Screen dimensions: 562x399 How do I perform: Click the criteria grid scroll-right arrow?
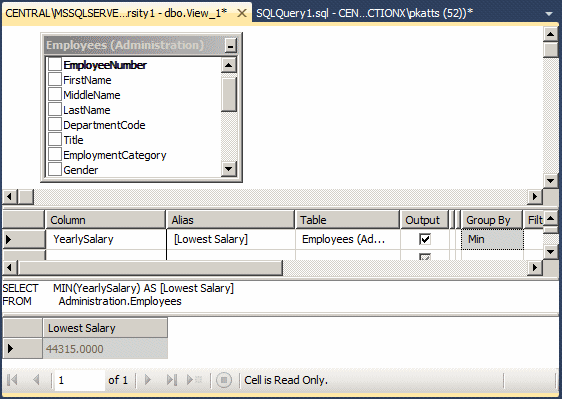pos(535,267)
